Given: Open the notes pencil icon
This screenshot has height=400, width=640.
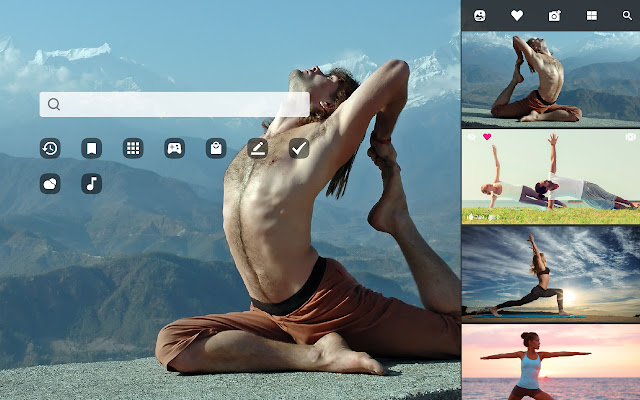Looking at the screenshot, I should click(x=257, y=149).
